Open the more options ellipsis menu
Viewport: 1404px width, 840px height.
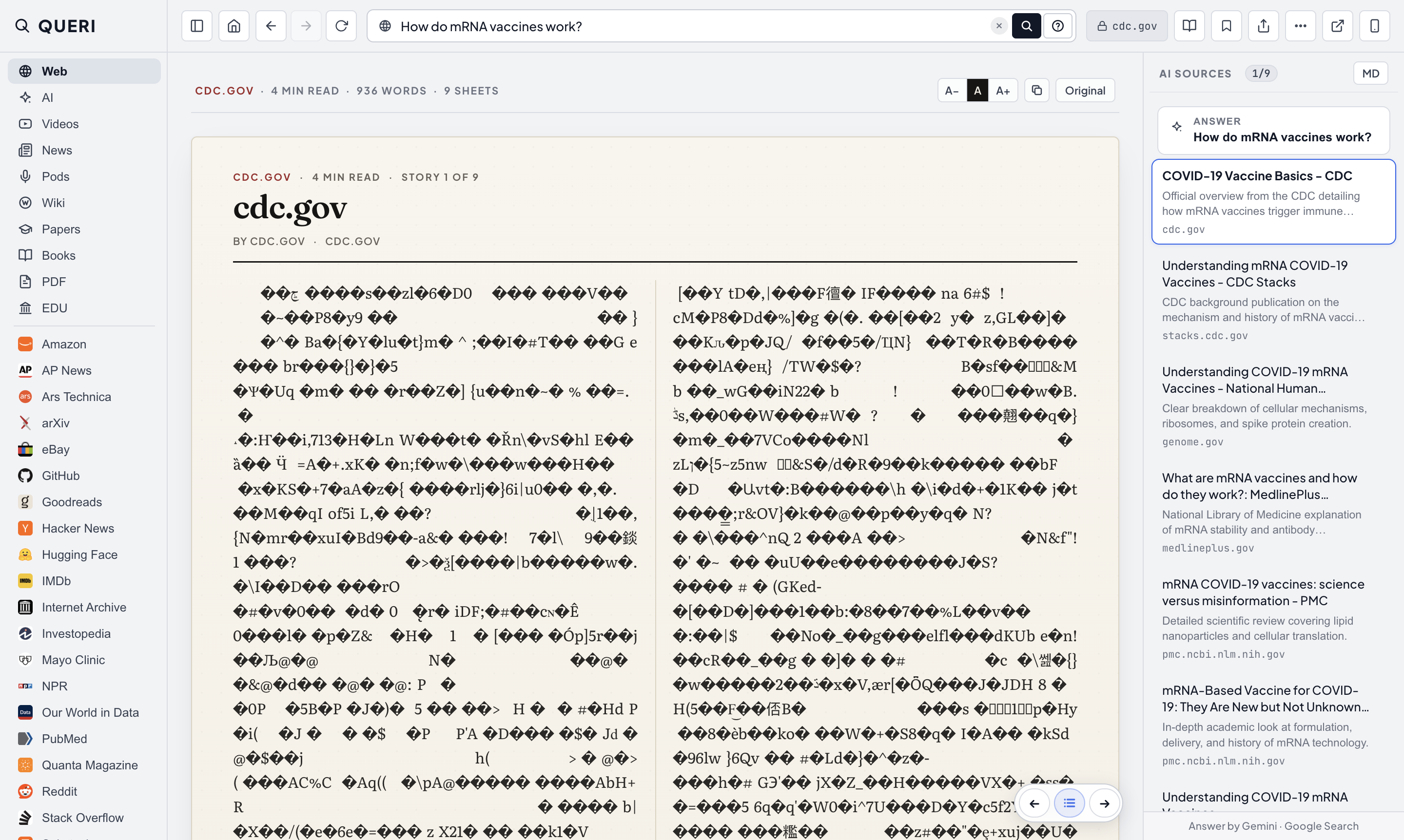tap(1300, 26)
